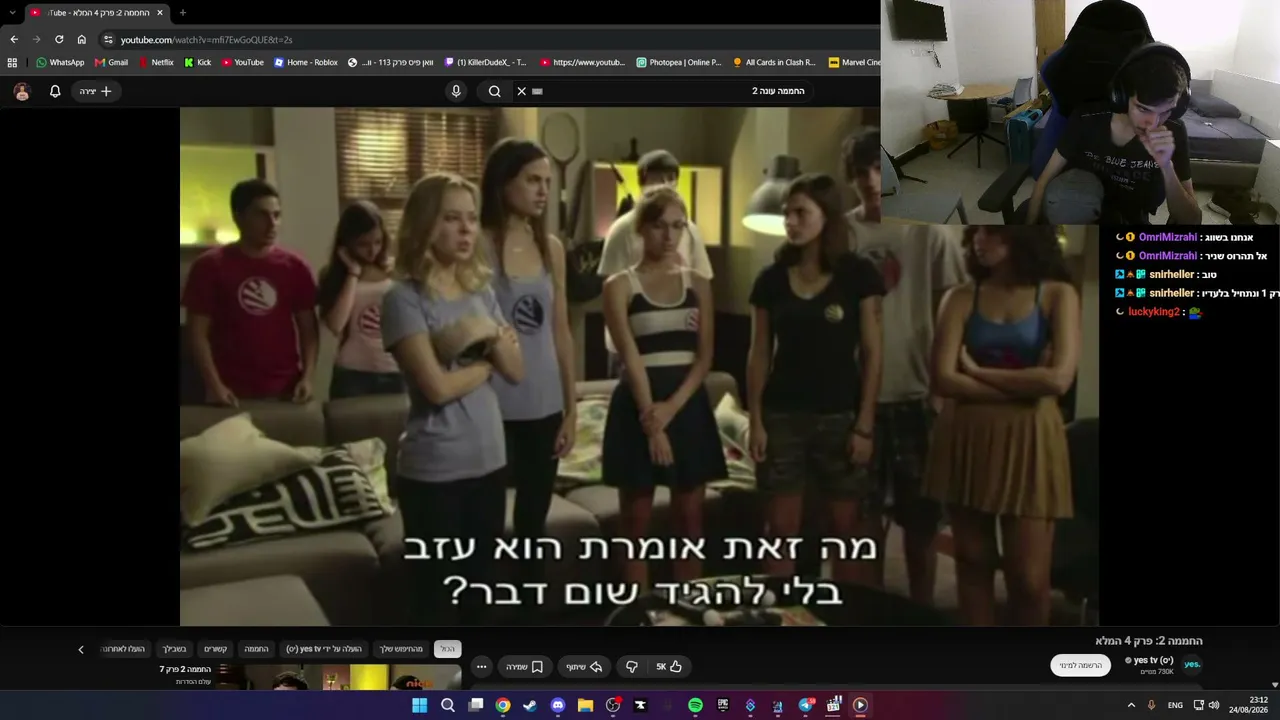Open the yes tv channel name link
The height and width of the screenshot is (720, 1280).
(1154, 660)
